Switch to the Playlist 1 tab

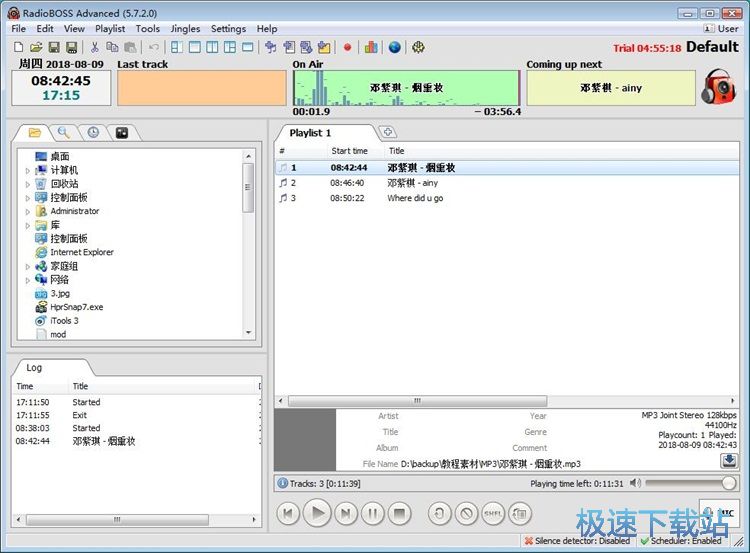(310, 133)
